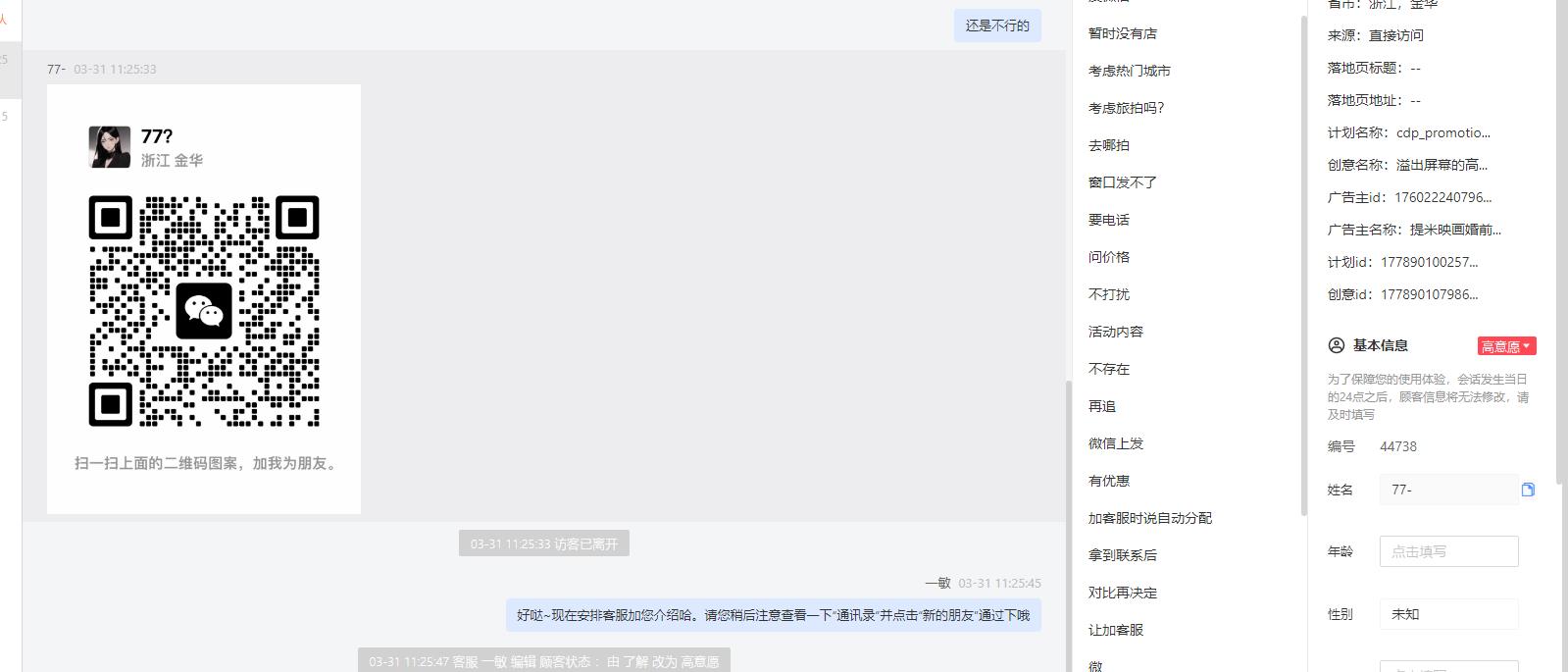1568x672 pixels.
Task: Click the 姓名 field containing 77-
Action: (x=1448, y=490)
